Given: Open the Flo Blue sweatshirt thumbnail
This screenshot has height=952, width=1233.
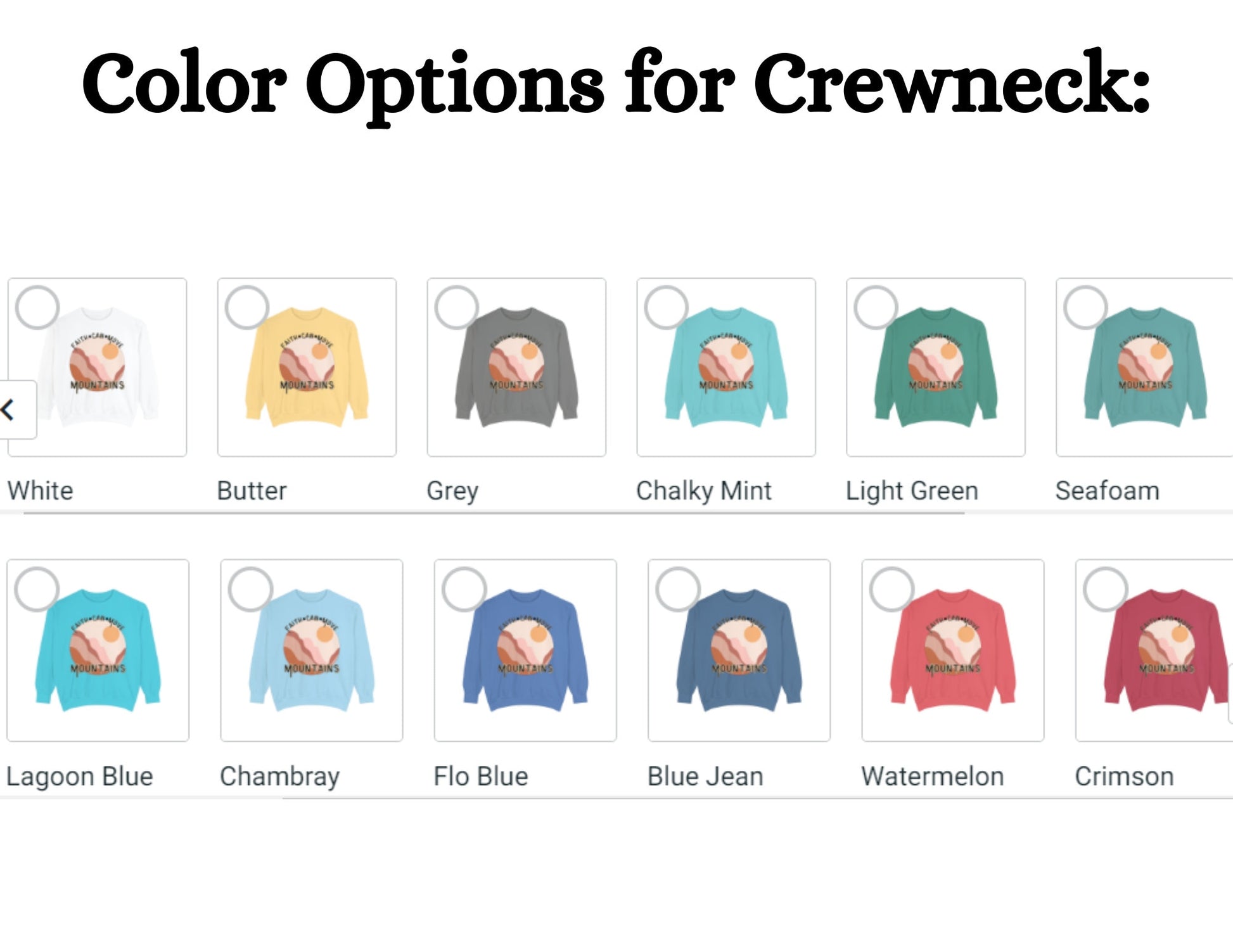Looking at the screenshot, I should click(x=525, y=651).
